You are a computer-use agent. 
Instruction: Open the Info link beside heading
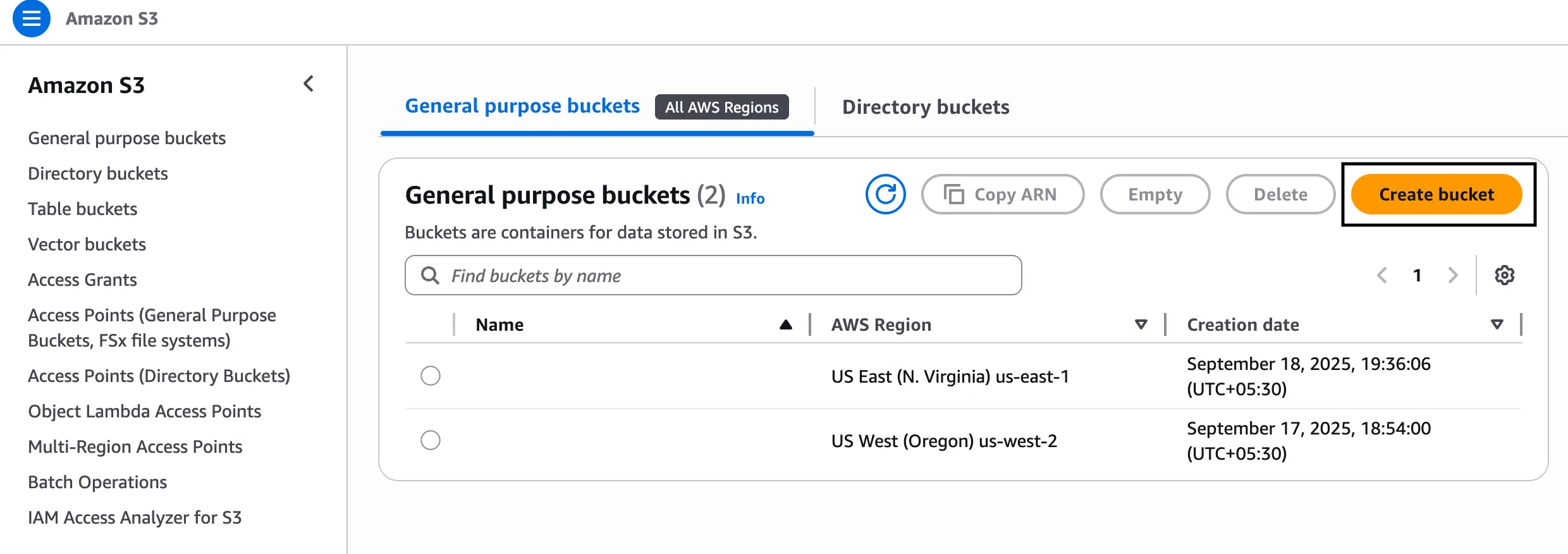click(750, 199)
